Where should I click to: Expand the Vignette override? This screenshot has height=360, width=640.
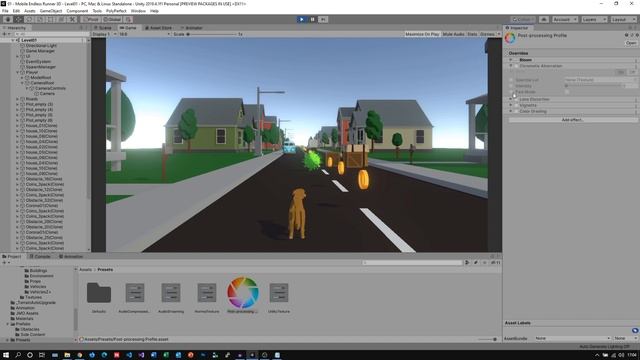point(511,105)
